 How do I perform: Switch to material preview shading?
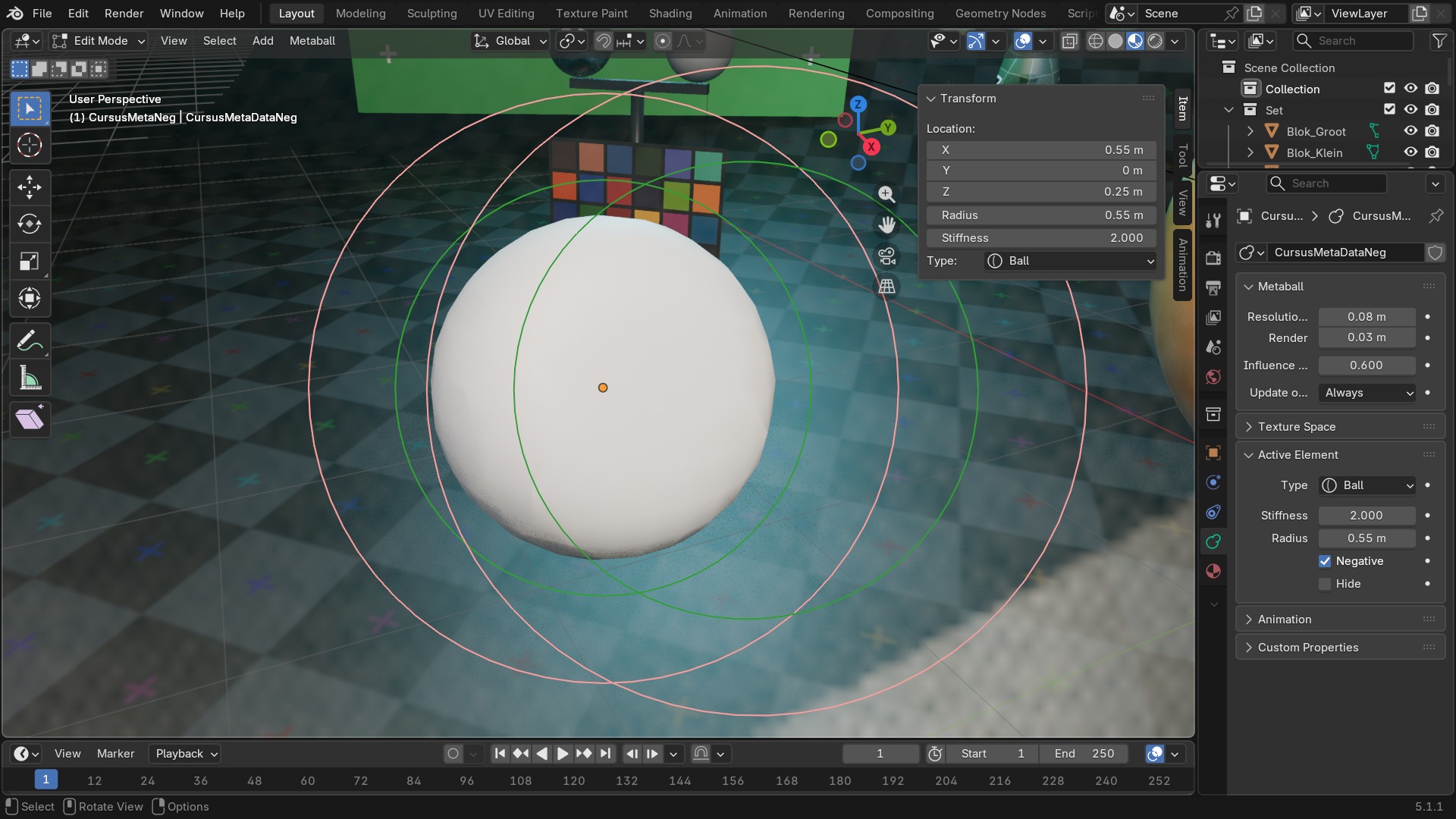[1135, 41]
